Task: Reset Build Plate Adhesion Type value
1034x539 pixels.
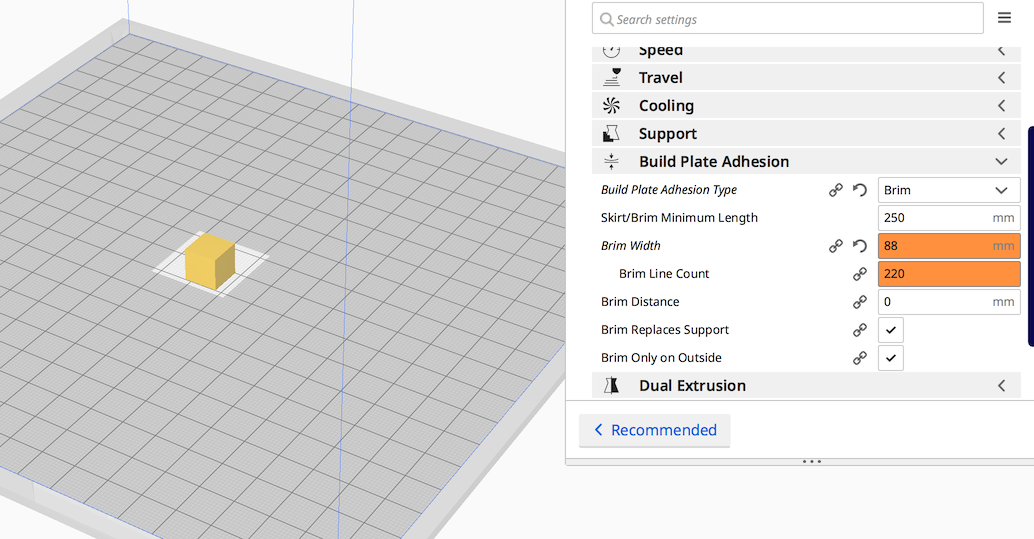Action: click(859, 190)
